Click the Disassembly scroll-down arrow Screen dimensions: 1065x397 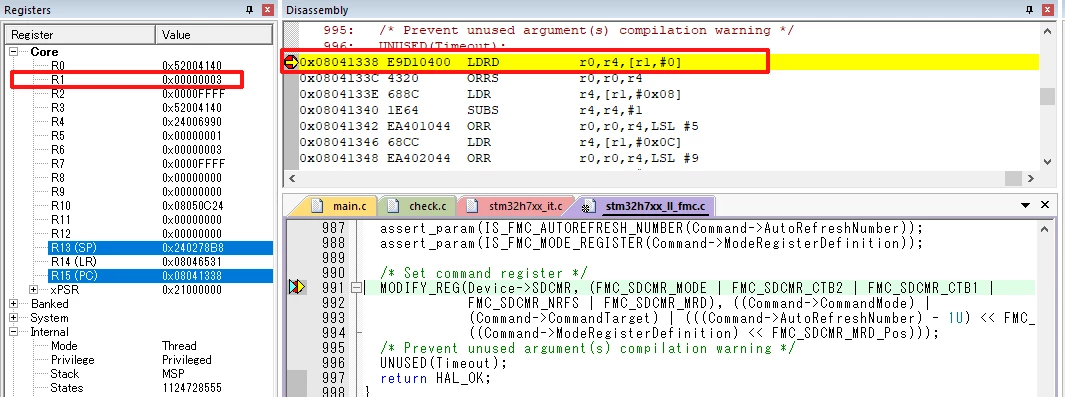click(1047, 162)
